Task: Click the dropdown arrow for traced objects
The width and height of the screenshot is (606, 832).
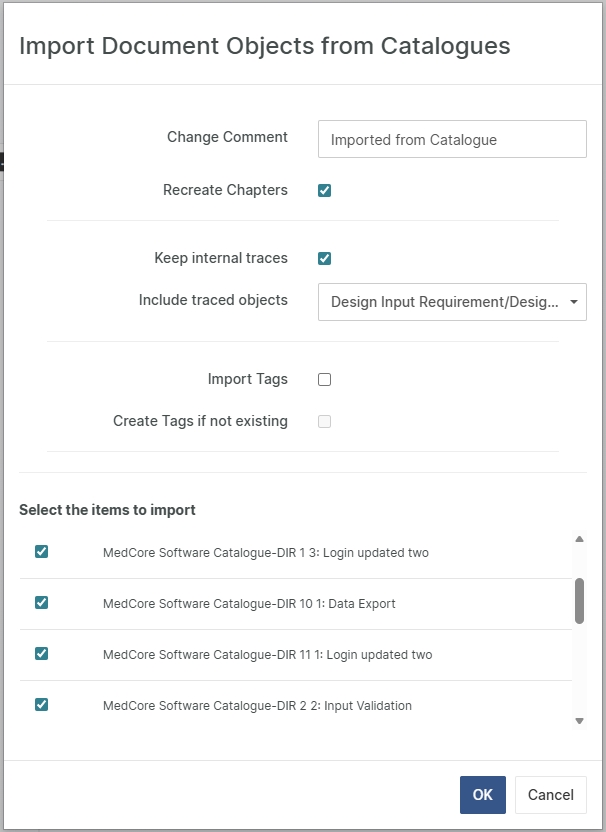Action: [x=573, y=302]
